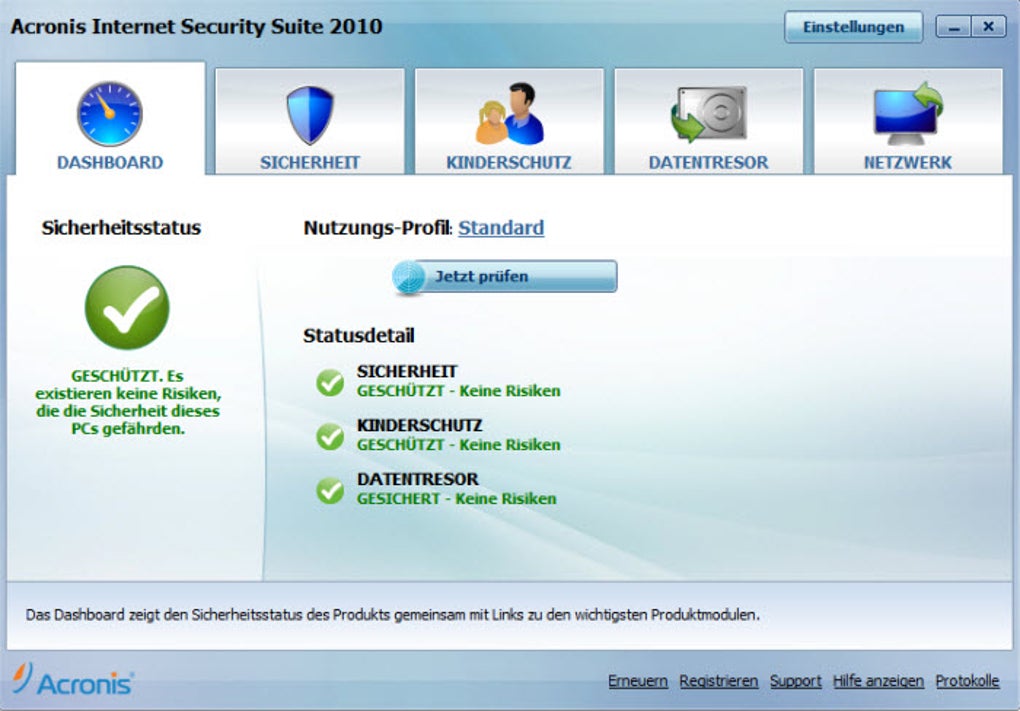Image resolution: width=1020 pixels, height=711 pixels.
Task: Open the NETZWERK tab label
Action: pos(907,163)
